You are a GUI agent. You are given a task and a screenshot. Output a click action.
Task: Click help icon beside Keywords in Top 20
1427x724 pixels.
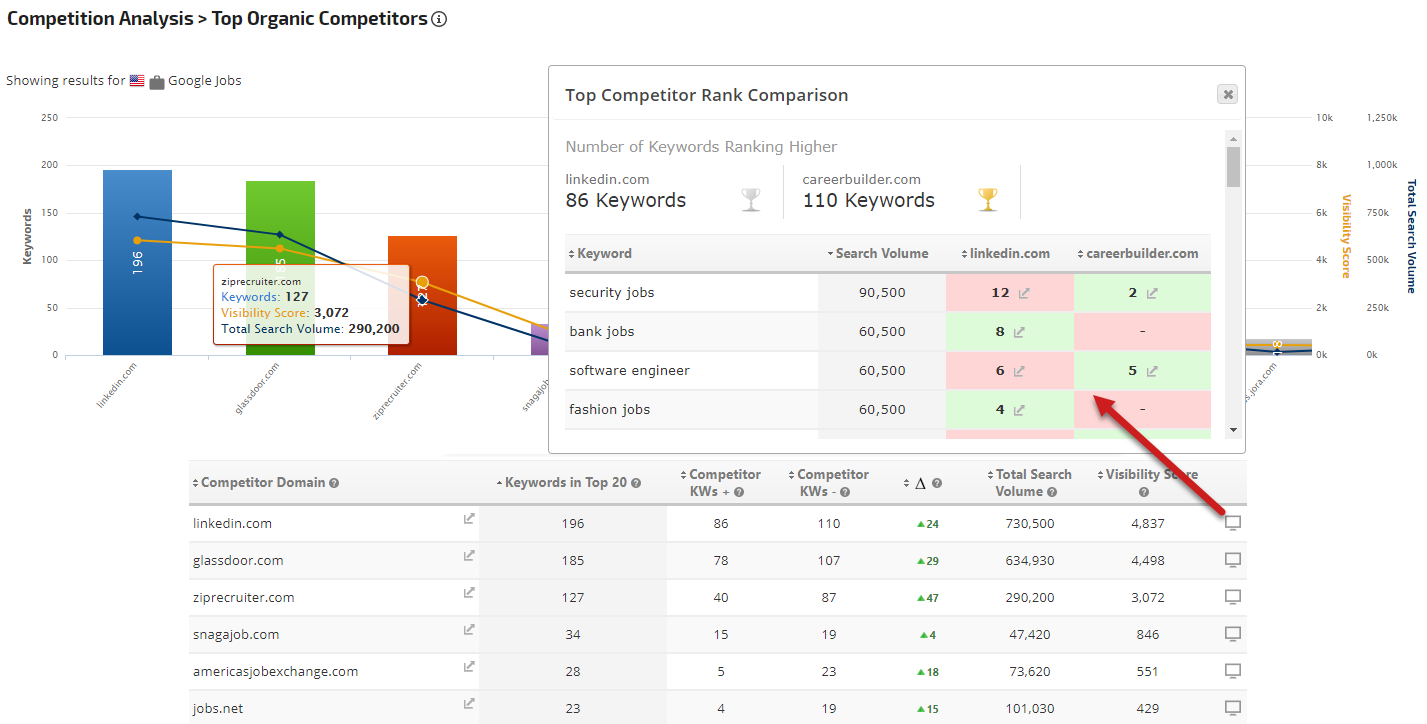[x=636, y=483]
